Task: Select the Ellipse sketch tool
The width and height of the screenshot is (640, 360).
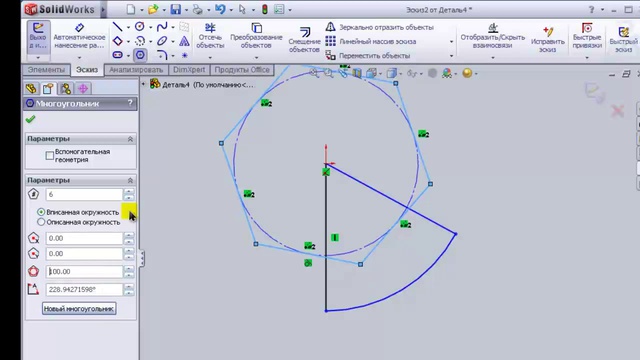Action: pos(162,41)
